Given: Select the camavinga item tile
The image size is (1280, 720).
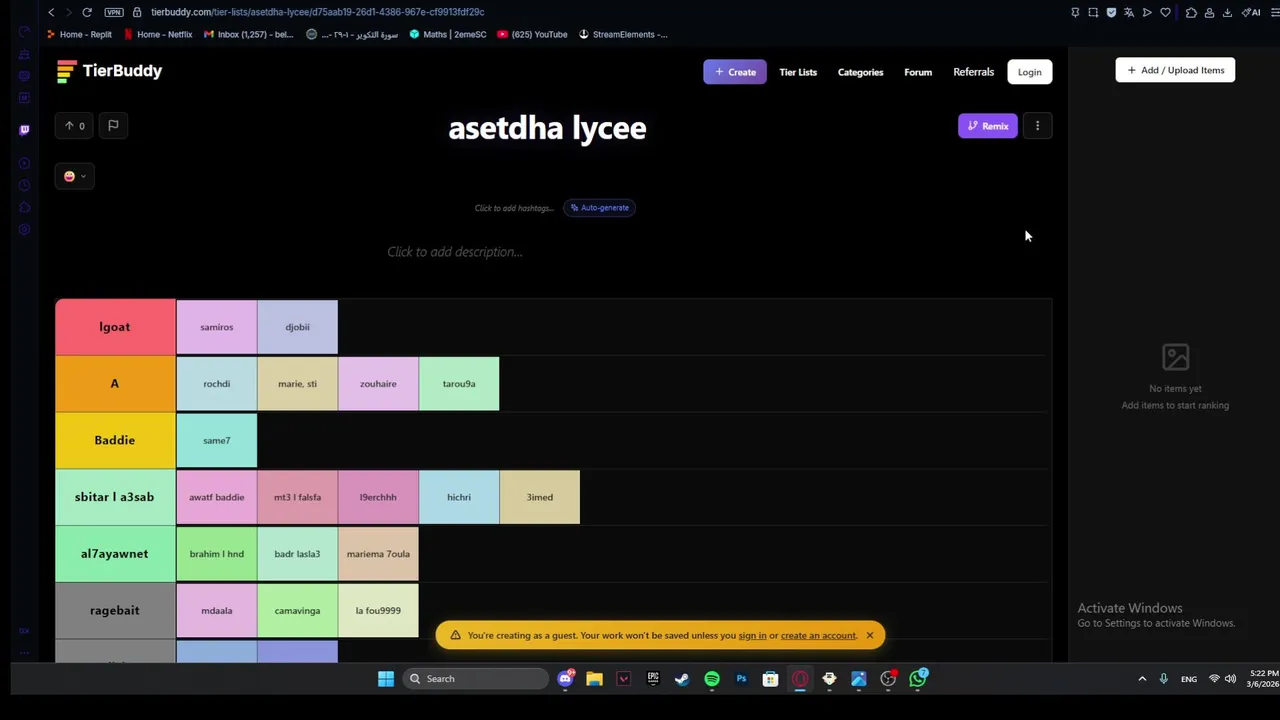Looking at the screenshot, I should click(297, 610).
